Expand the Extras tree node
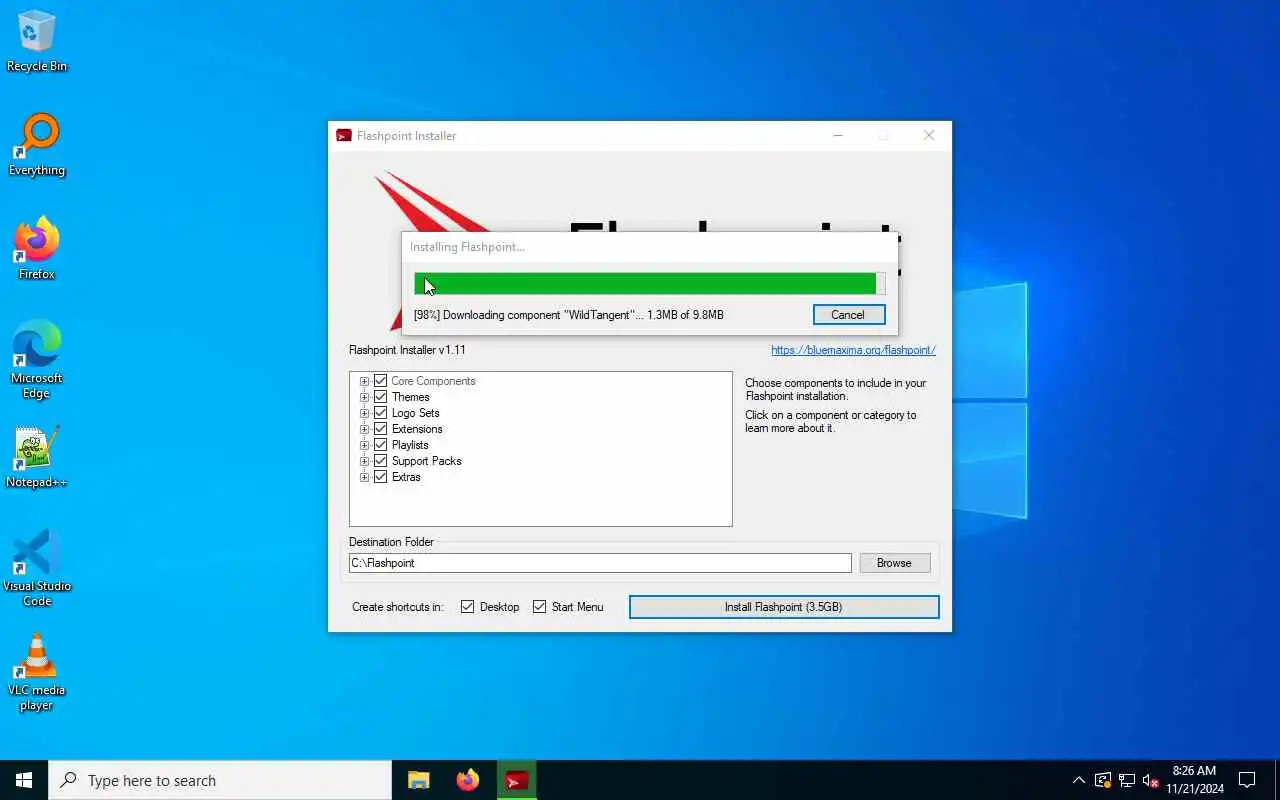Screen dimensions: 1280x800 [364, 477]
